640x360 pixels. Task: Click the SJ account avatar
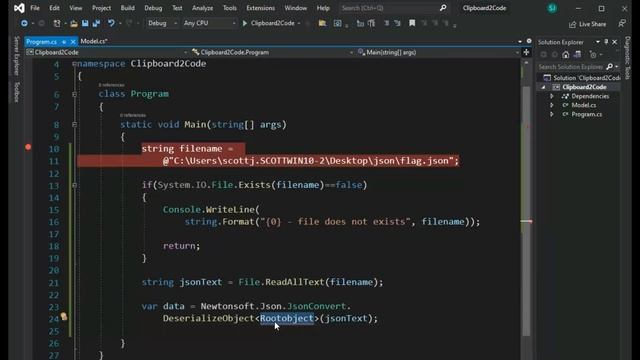tap(552, 8)
